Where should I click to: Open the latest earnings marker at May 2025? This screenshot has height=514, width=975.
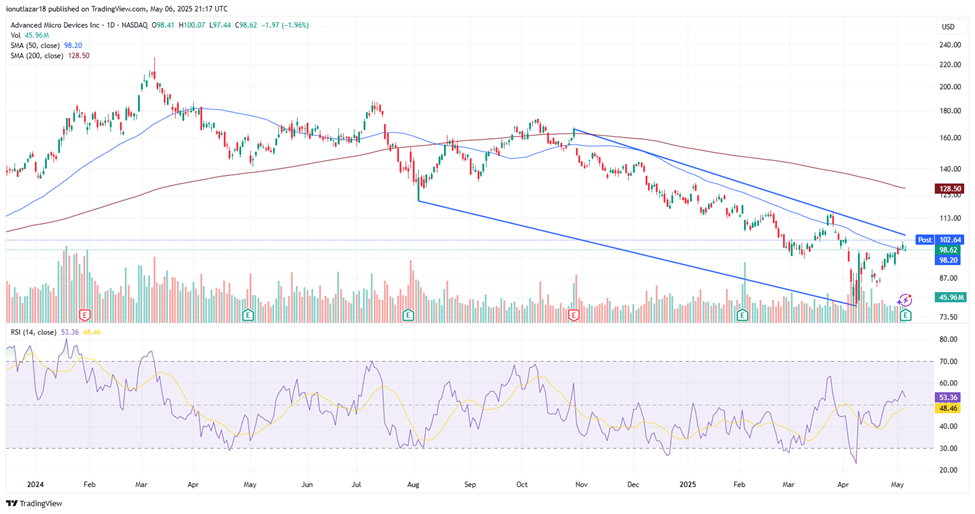tap(905, 315)
